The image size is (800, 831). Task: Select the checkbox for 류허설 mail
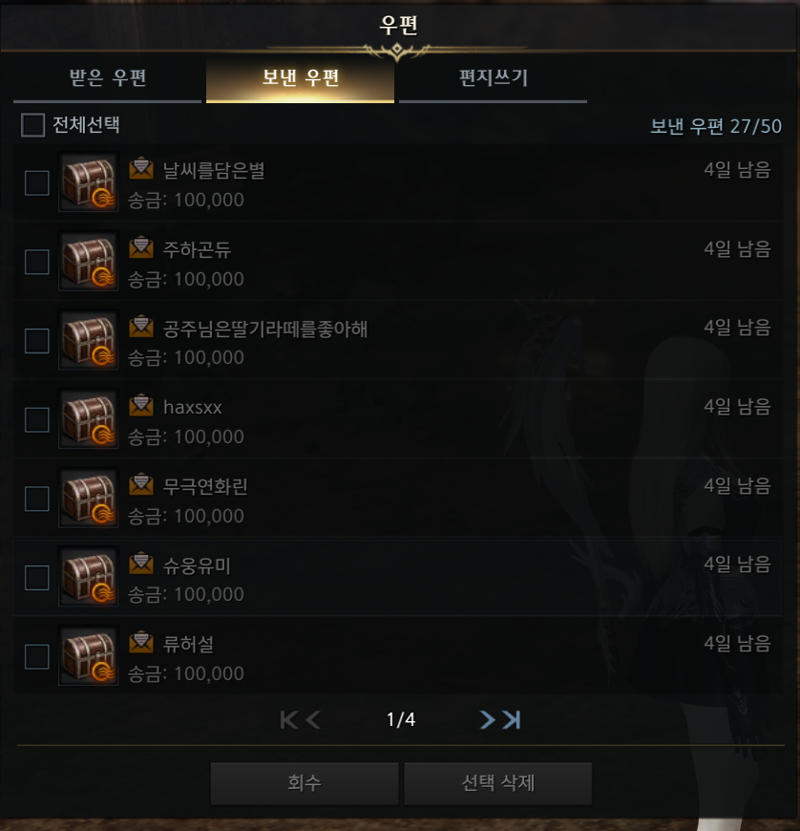37,657
